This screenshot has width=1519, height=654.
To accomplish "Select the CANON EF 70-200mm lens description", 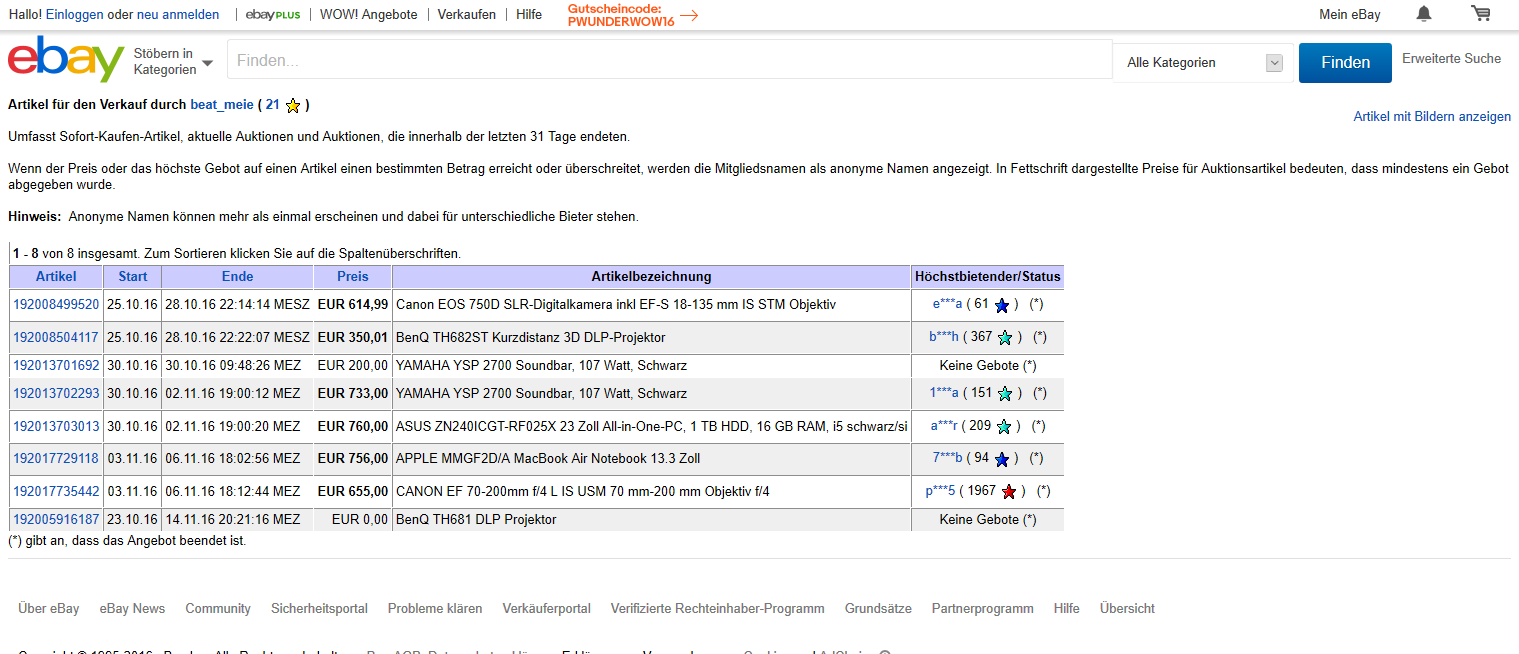I will coord(583,491).
